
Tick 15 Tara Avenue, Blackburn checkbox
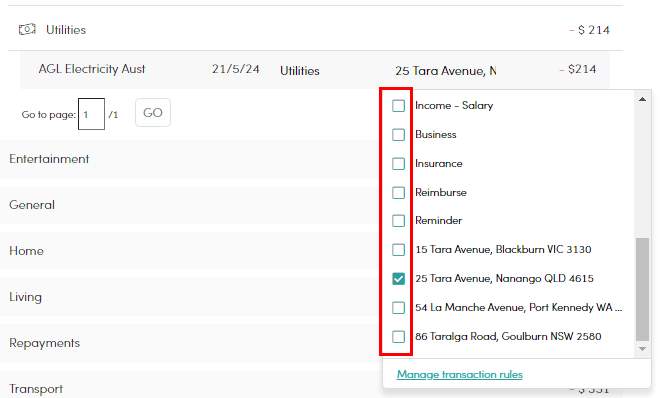[x=398, y=250]
